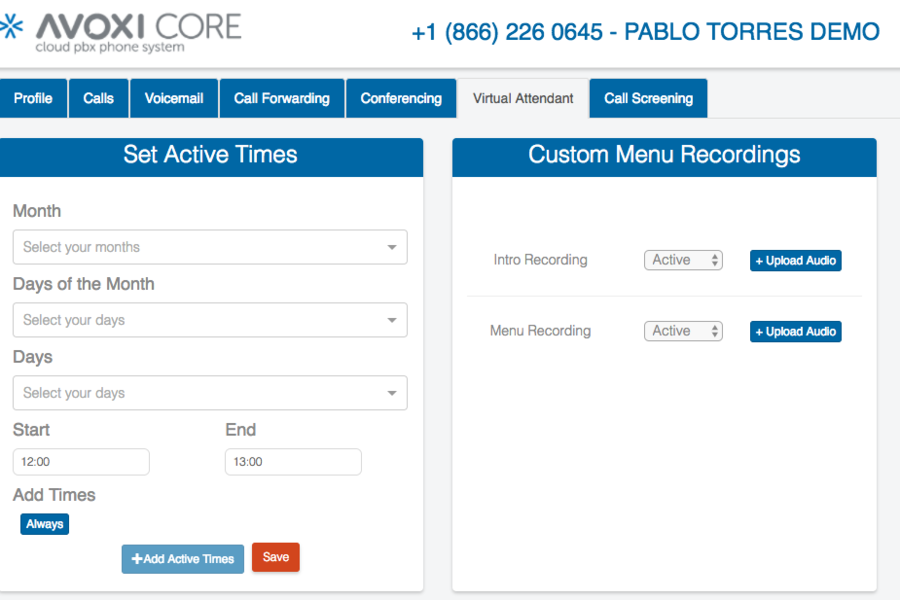The height and width of the screenshot is (600, 900).
Task: Click the Set Active Times panel header
Action: [x=210, y=157]
